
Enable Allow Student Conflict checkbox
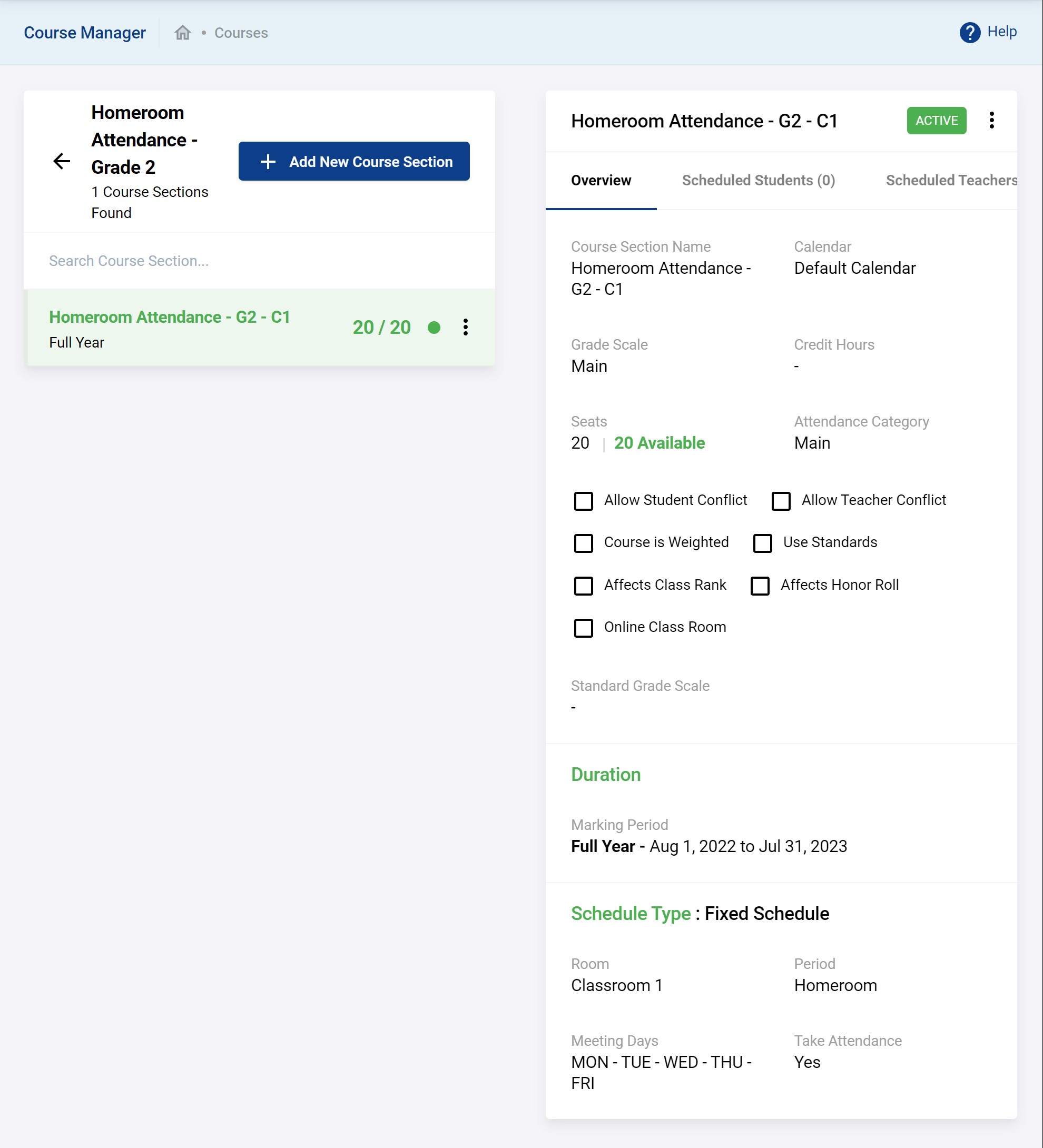click(x=583, y=501)
